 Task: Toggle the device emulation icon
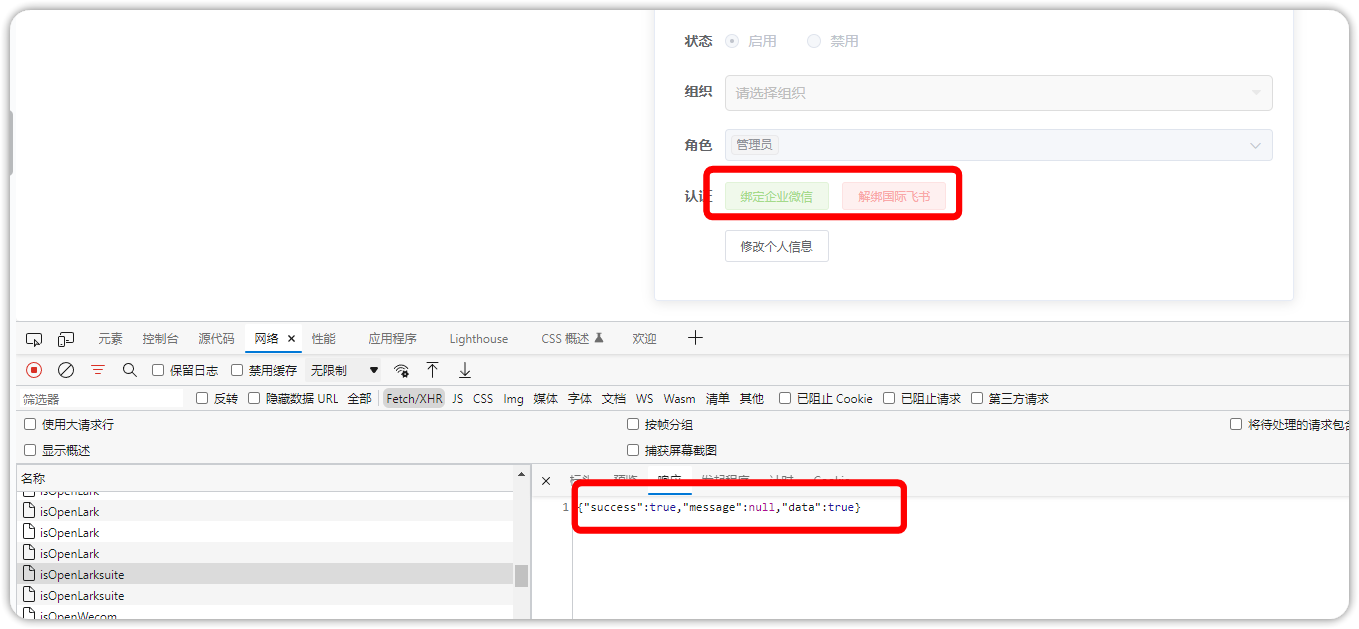[x=66, y=339]
